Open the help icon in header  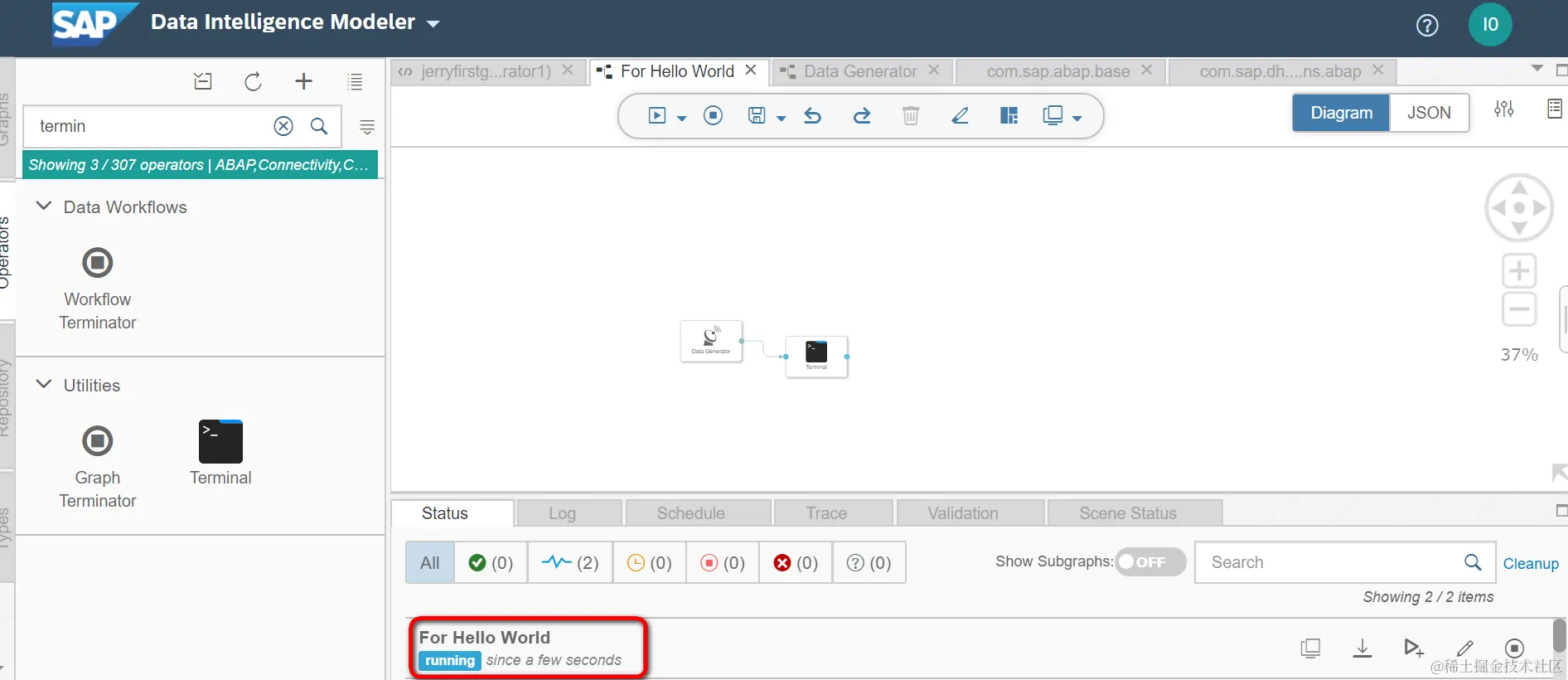click(1427, 26)
